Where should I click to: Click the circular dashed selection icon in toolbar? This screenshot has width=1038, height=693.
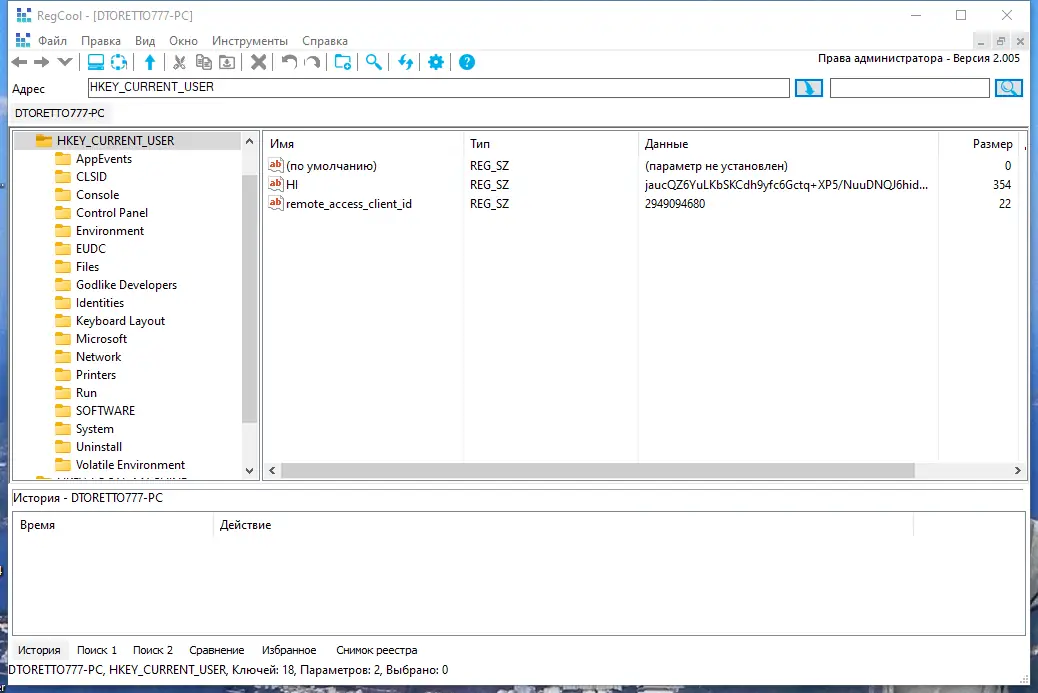(x=119, y=62)
